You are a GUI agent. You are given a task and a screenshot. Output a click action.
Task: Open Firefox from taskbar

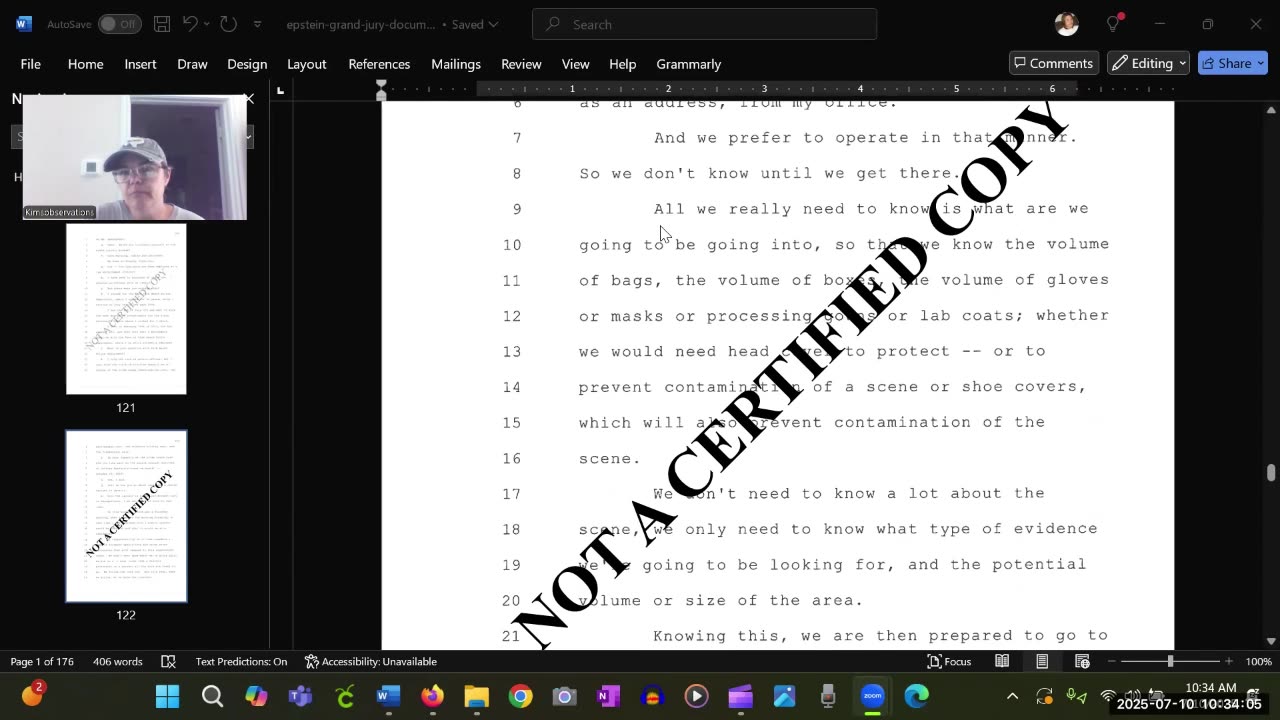(432, 696)
